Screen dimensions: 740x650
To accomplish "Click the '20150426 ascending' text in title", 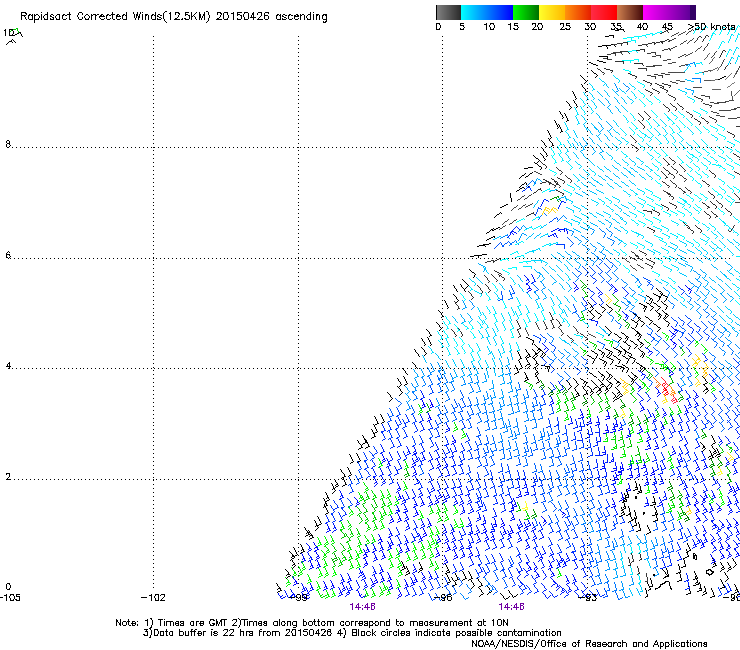I will [x=271, y=17].
